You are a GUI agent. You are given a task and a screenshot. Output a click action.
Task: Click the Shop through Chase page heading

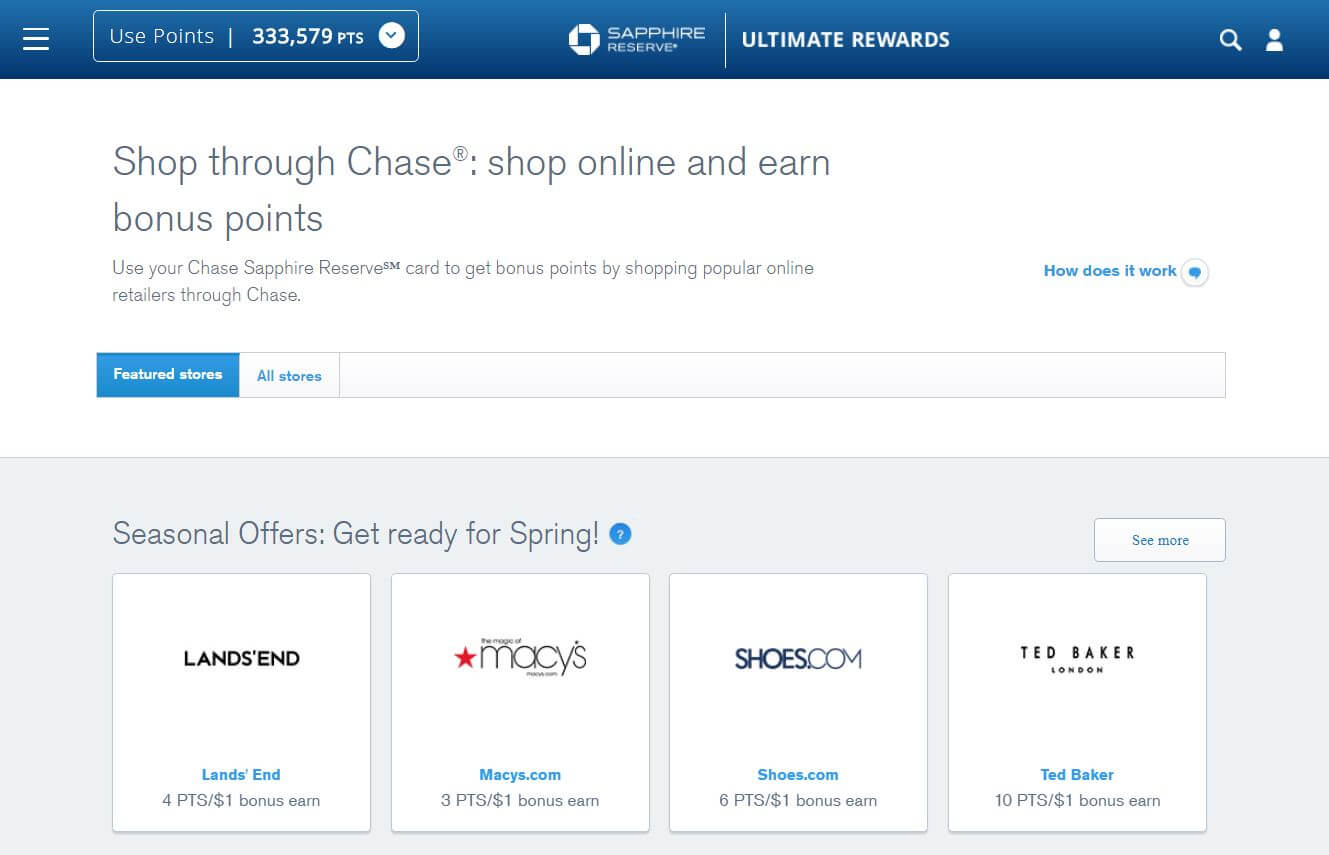pos(472,190)
